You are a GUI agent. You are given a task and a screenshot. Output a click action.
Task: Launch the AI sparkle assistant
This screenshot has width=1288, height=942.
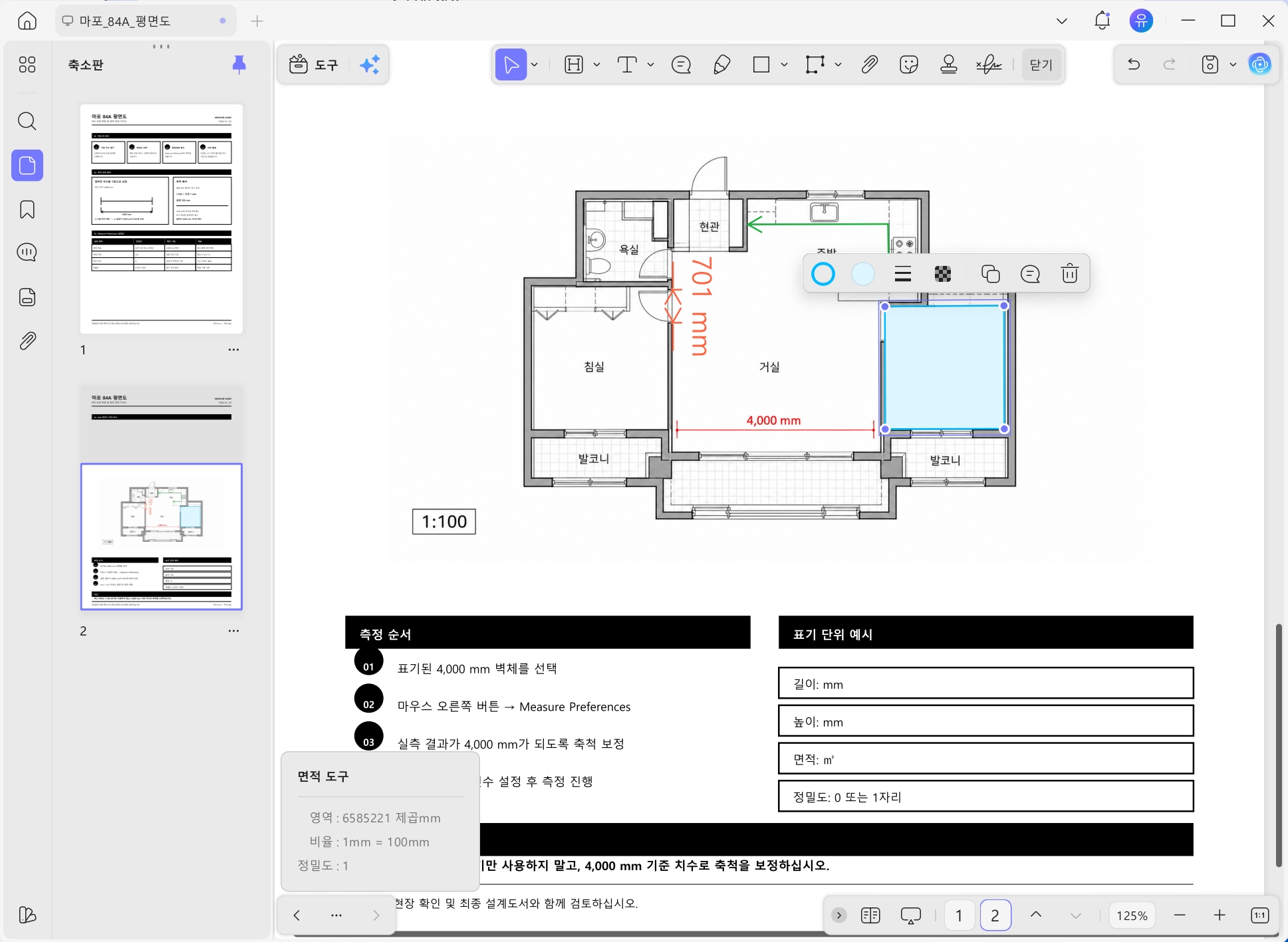pos(370,64)
